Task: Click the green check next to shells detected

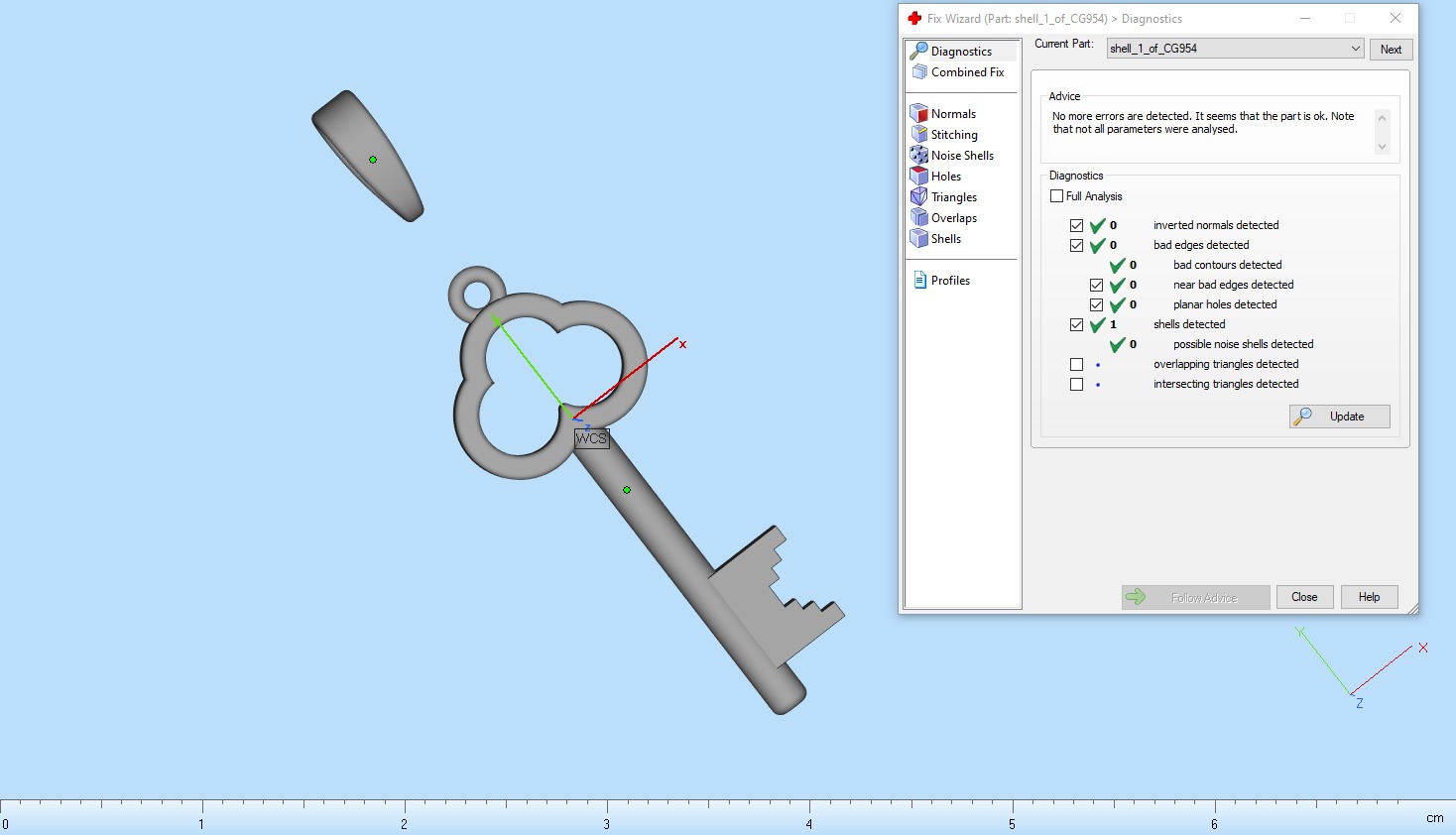Action: click(1098, 324)
